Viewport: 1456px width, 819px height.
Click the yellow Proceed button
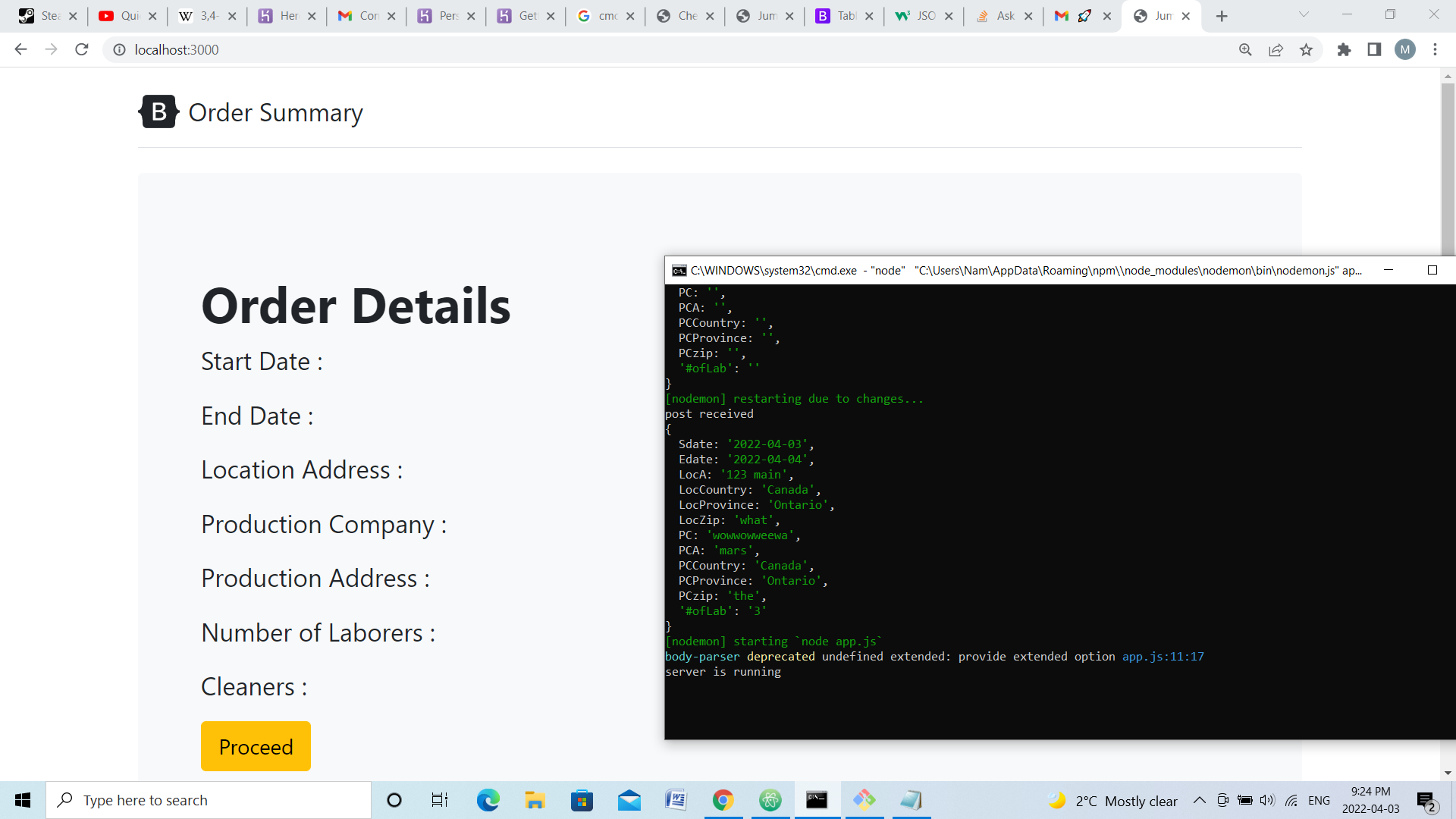[256, 746]
